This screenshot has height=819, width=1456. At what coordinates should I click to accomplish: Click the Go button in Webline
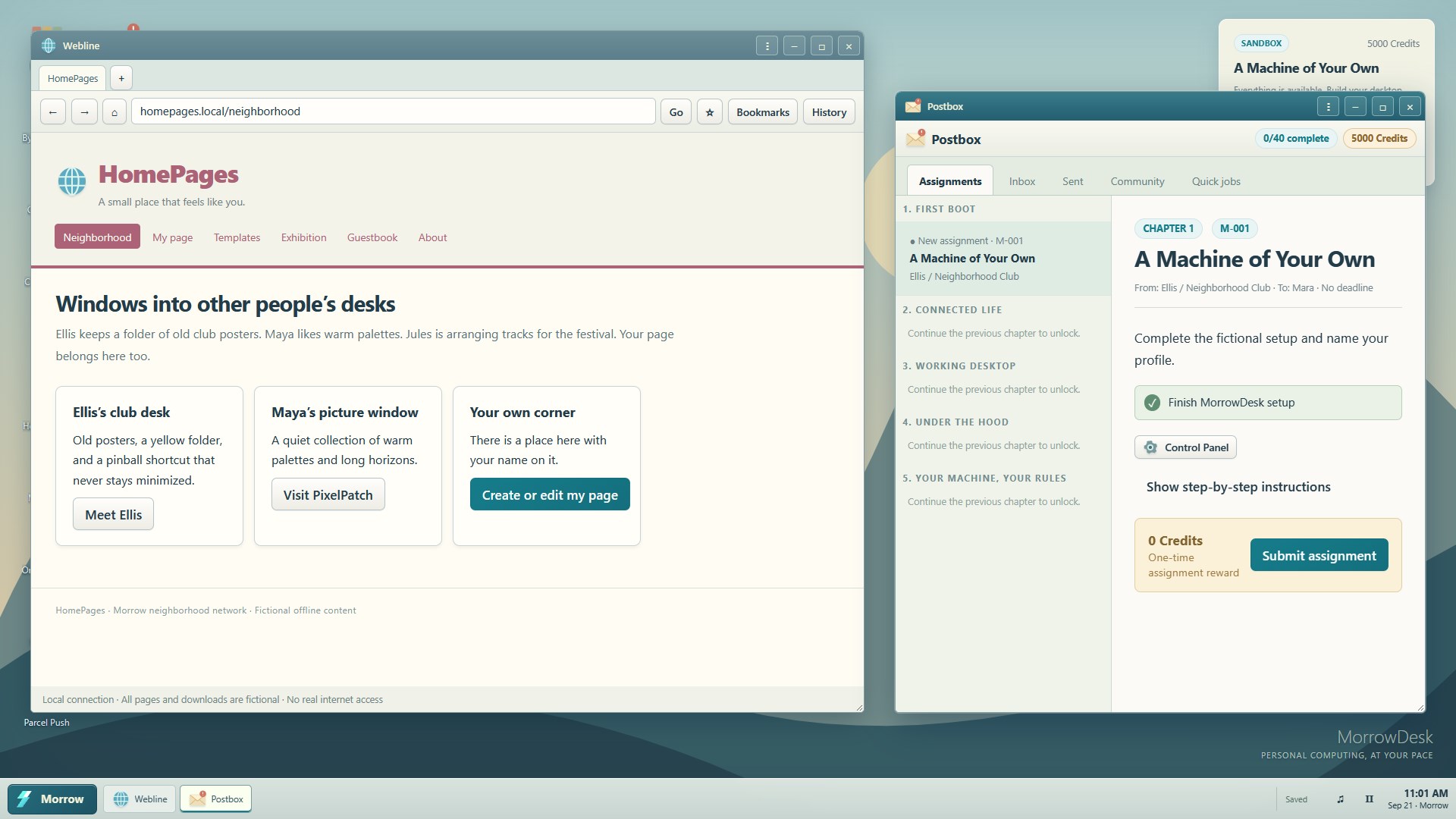pos(676,112)
